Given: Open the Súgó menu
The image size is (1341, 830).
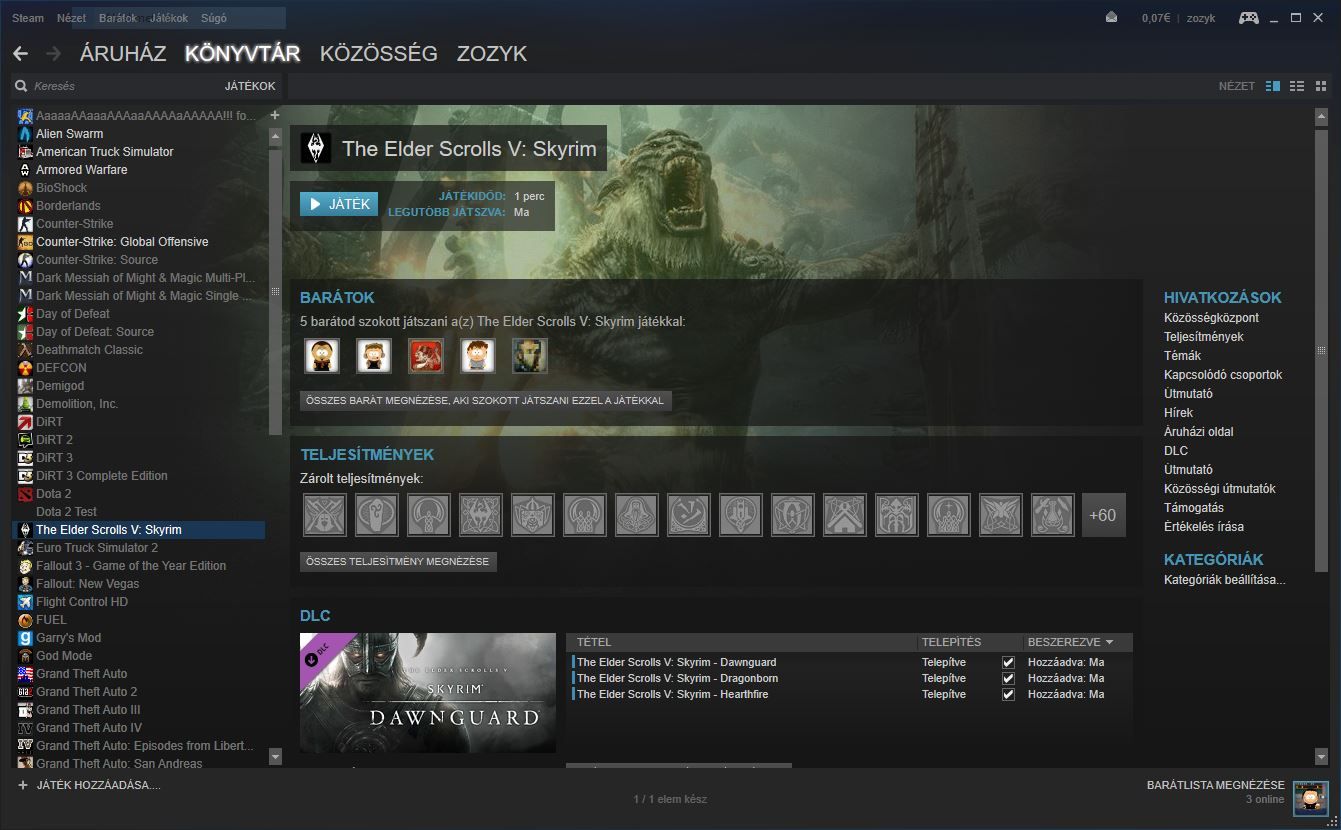Looking at the screenshot, I should pyautogui.click(x=213, y=18).
